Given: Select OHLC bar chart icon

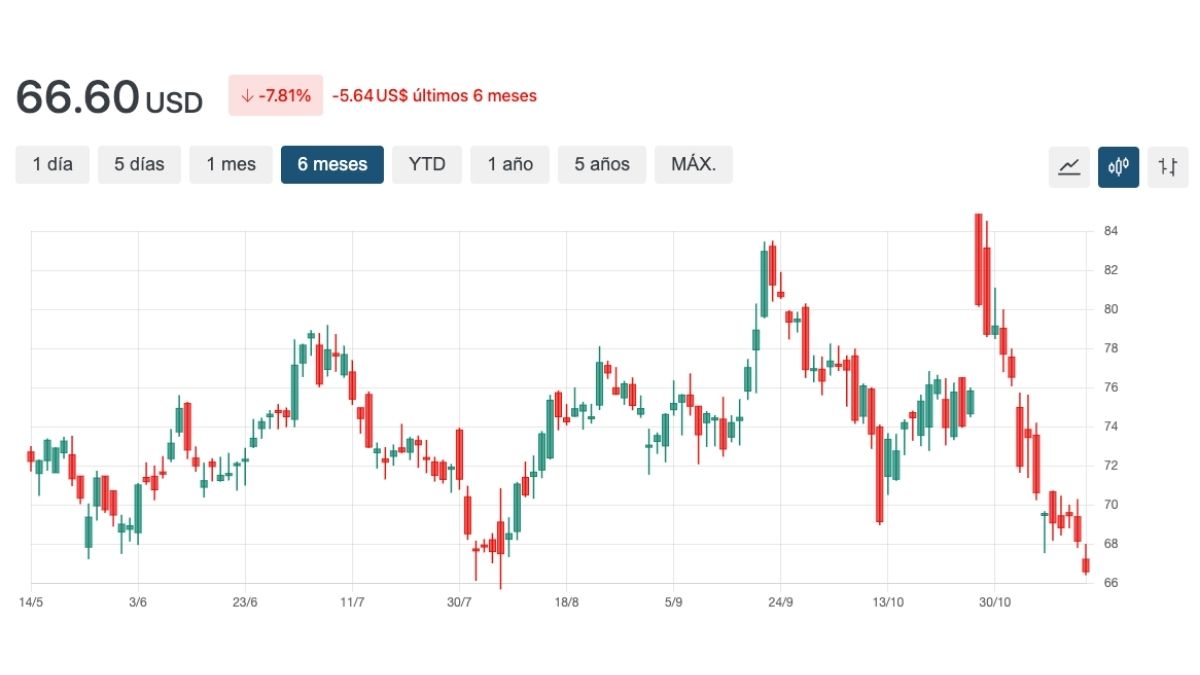Looking at the screenshot, I should (1167, 166).
